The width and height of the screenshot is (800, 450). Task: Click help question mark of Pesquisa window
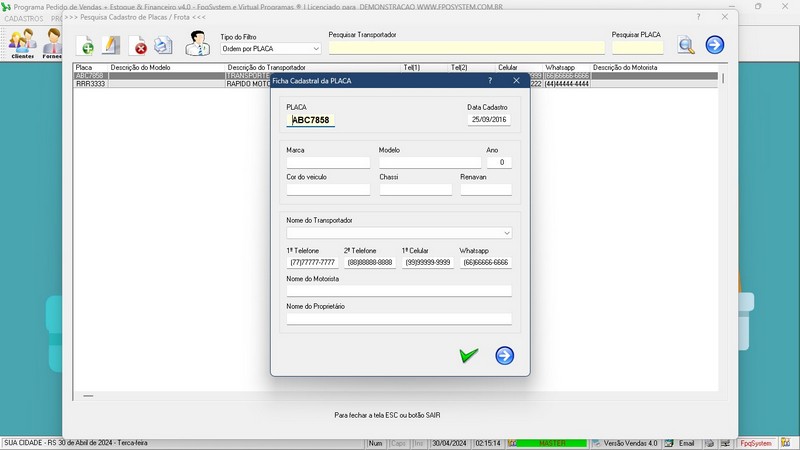click(x=698, y=17)
